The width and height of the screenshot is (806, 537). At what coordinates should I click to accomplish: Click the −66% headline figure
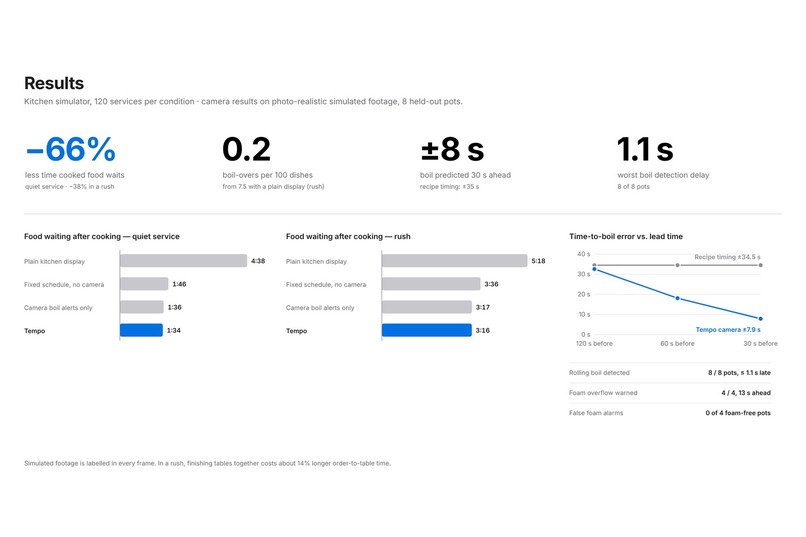[x=70, y=150]
